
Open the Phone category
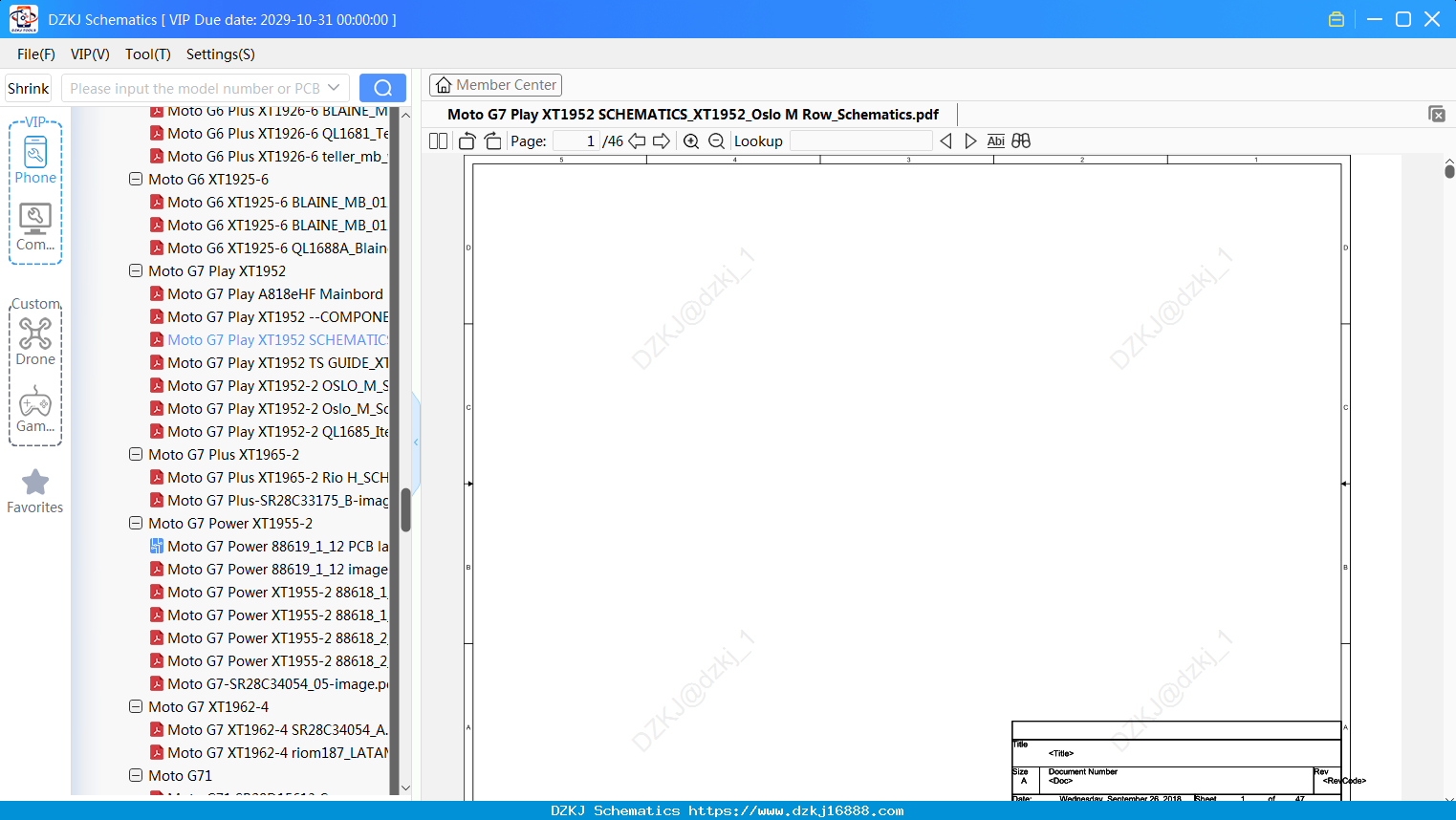pyautogui.click(x=35, y=160)
